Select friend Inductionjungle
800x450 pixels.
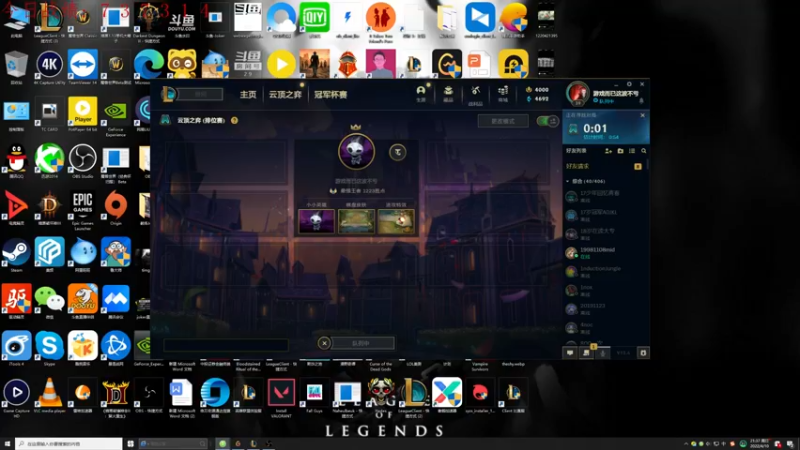pyautogui.click(x=604, y=271)
